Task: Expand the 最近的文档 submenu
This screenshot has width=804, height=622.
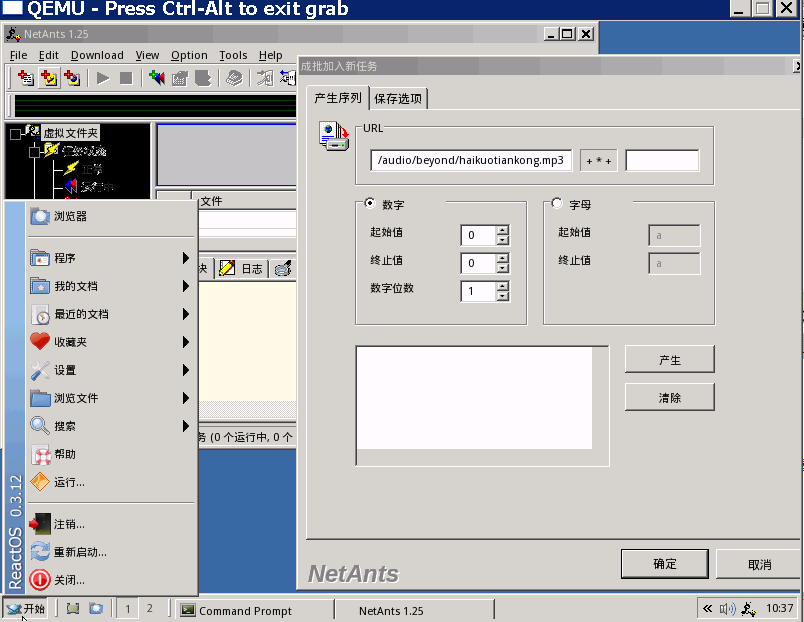Action: pyautogui.click(x=112, y=314)
